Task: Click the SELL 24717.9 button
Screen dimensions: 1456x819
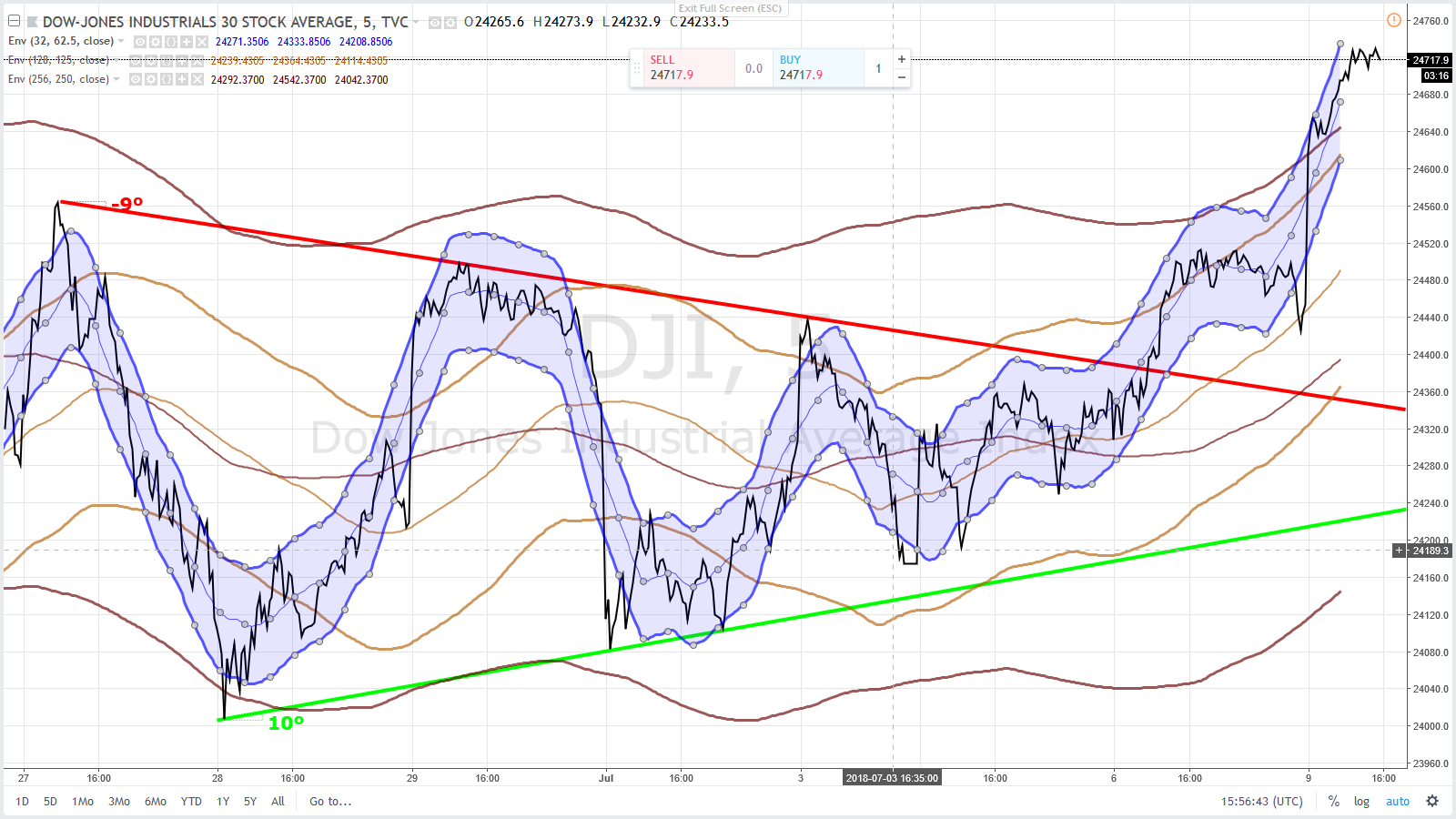Action: coord(689,67)
